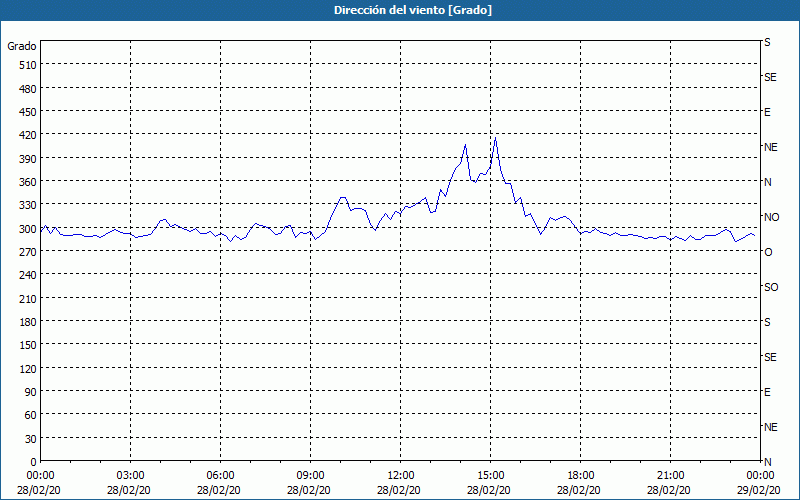Click the 15:00 time label
800x500 pixels.
tap(489, 483)
